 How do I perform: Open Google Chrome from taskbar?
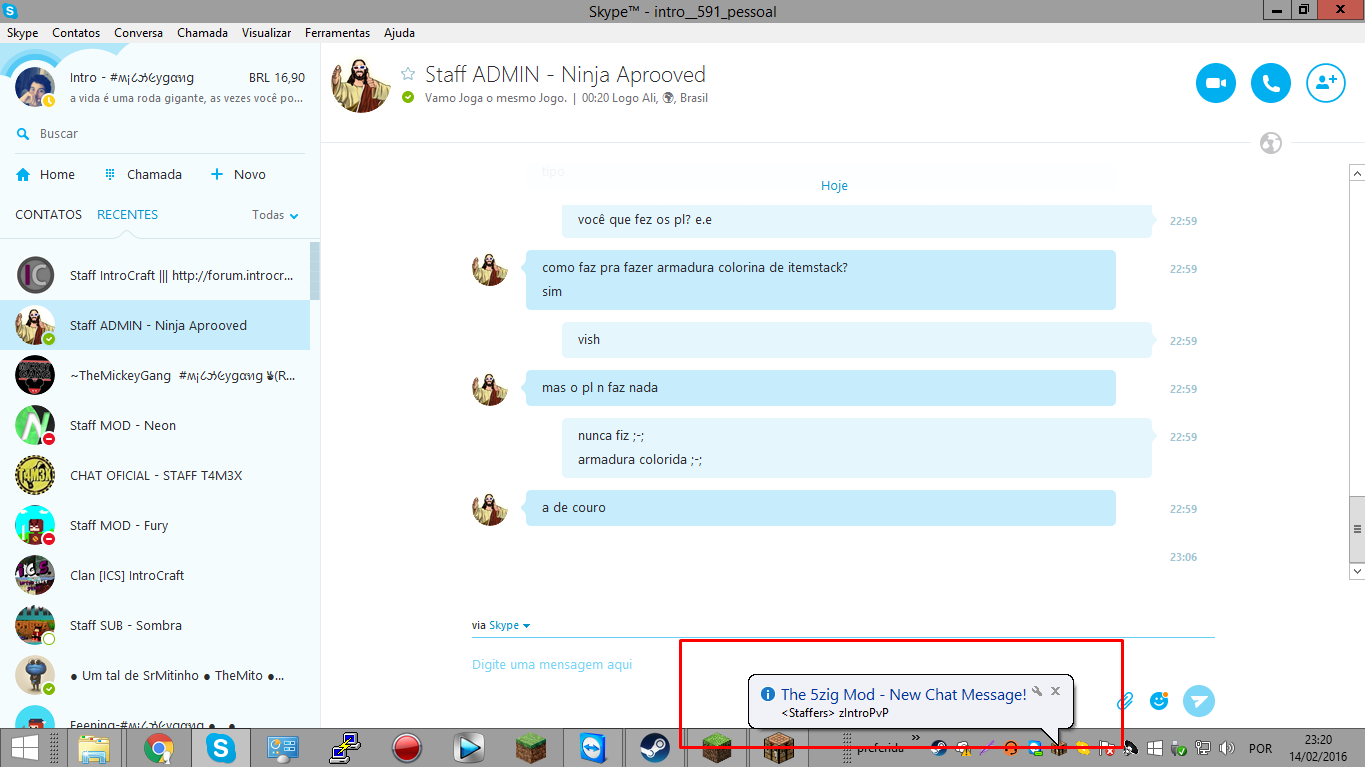(x=159, y=747)
